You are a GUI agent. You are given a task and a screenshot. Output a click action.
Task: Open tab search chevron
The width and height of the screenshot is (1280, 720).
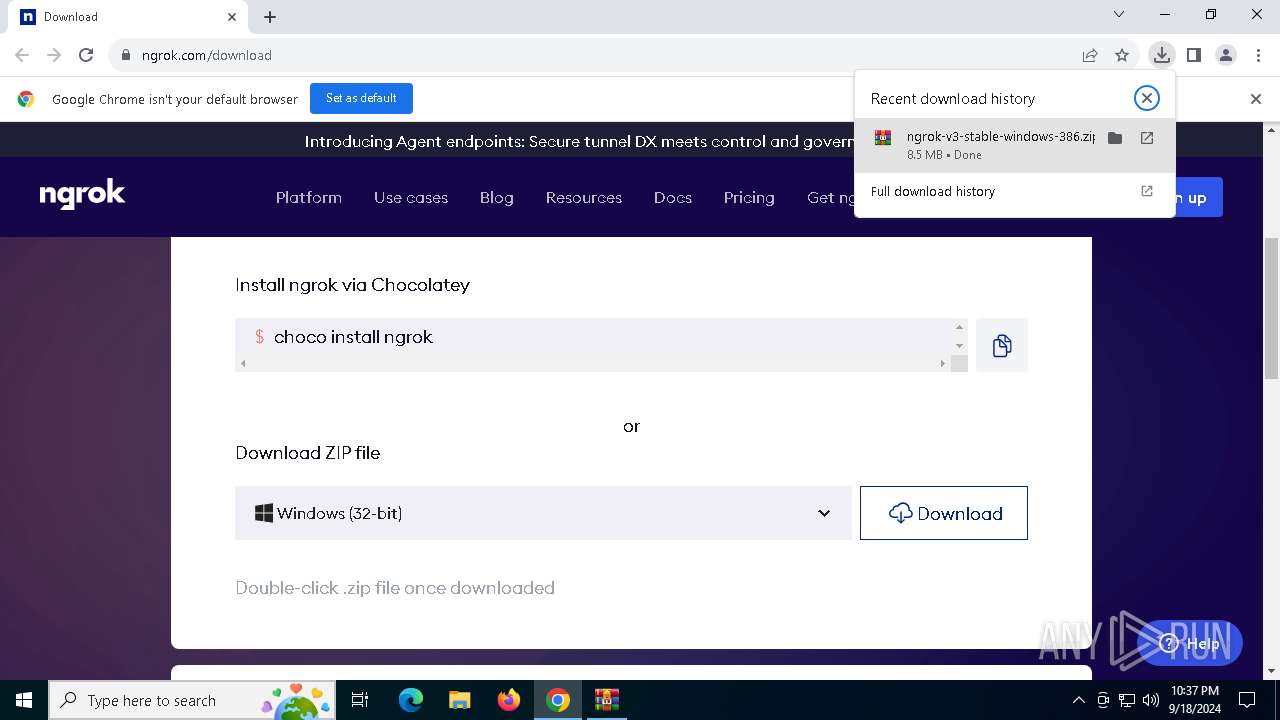(x=1119, y=14)
